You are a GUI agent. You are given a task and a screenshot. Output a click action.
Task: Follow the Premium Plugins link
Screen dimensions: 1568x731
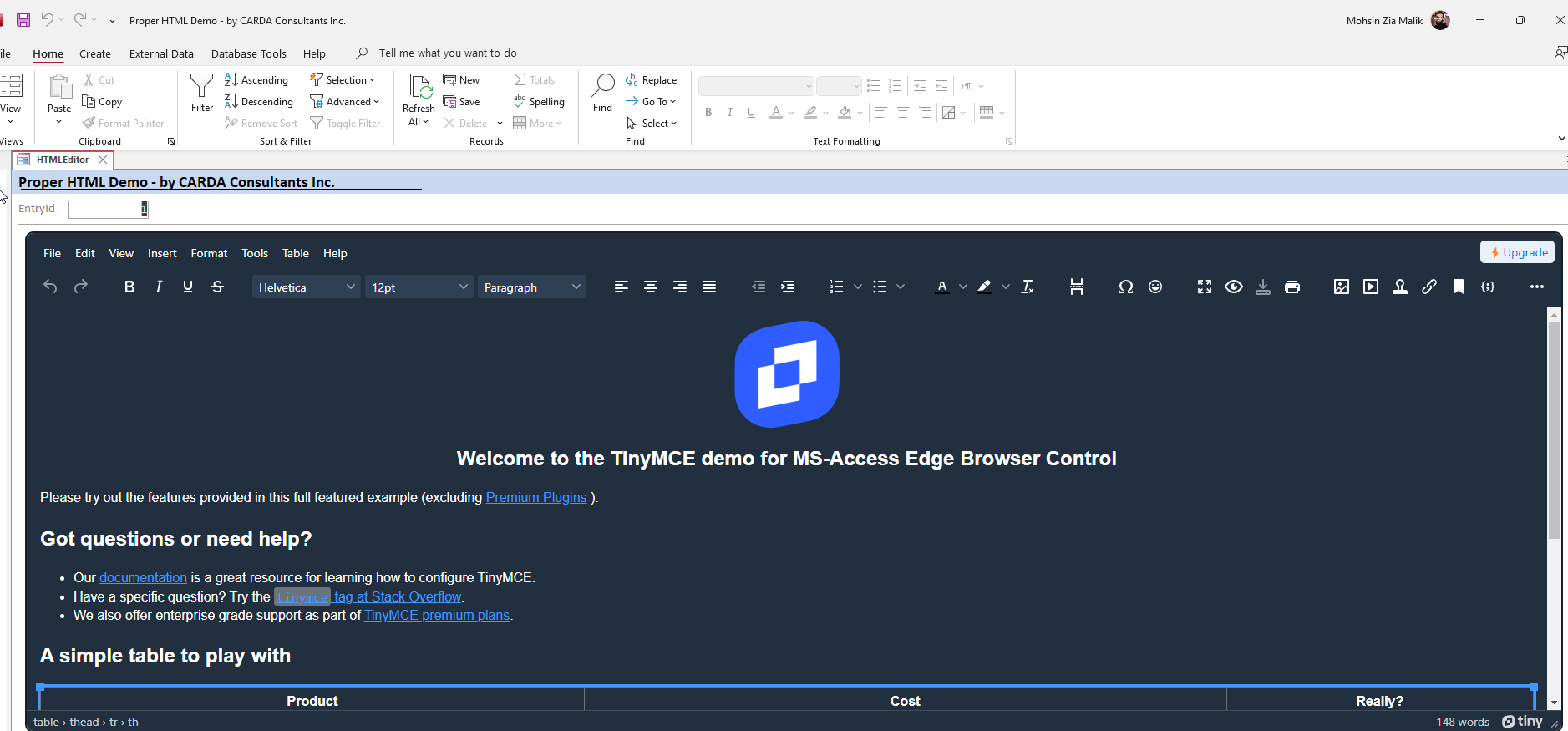(x=535, y=497)
